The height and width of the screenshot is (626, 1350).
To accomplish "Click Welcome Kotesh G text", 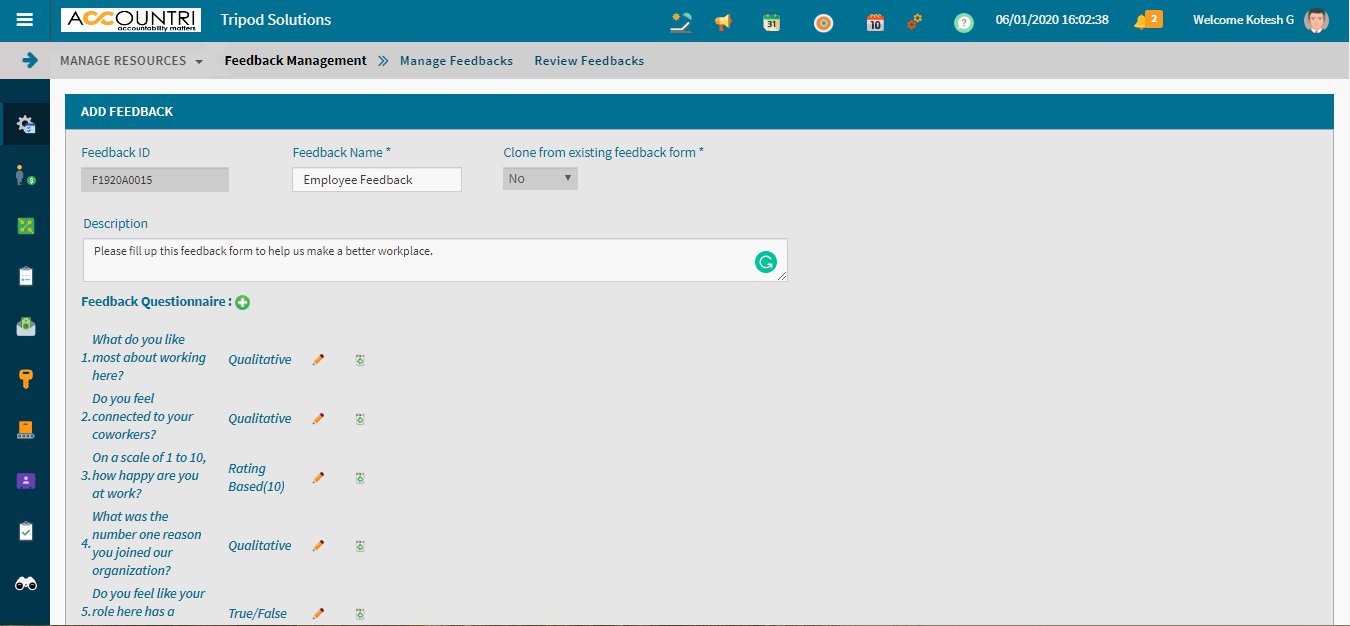I will pos(1245,20).
